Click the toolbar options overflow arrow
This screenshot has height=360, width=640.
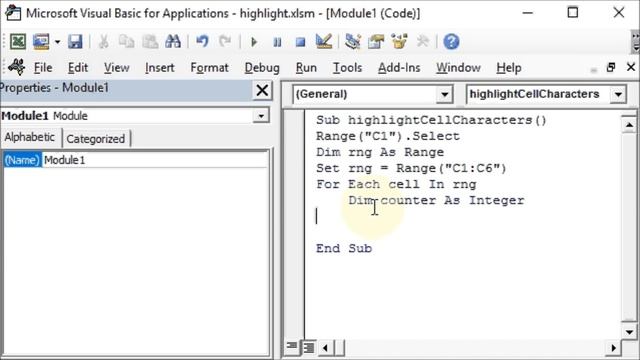[636, 42]
